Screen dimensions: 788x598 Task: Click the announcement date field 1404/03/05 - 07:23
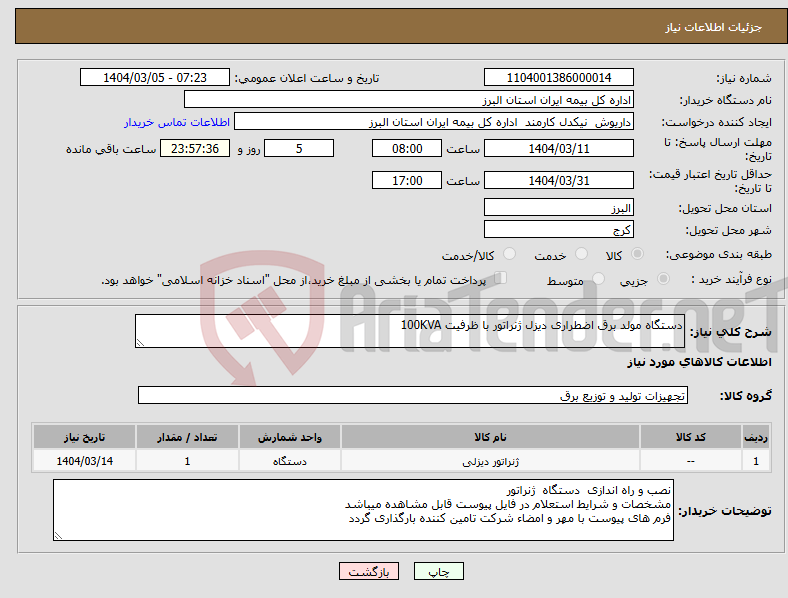[155, 77]
